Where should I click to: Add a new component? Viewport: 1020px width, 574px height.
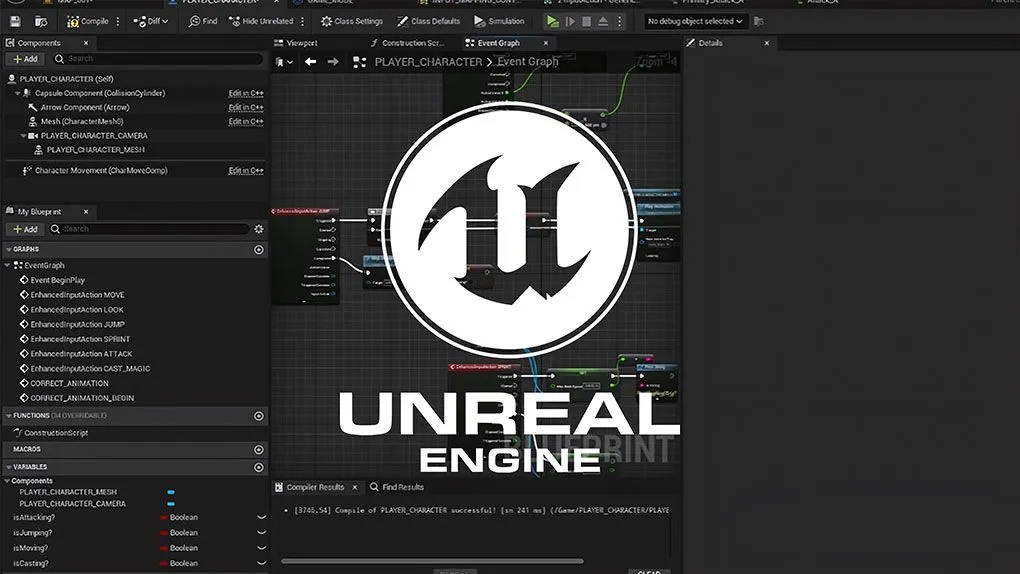[25, 59]
